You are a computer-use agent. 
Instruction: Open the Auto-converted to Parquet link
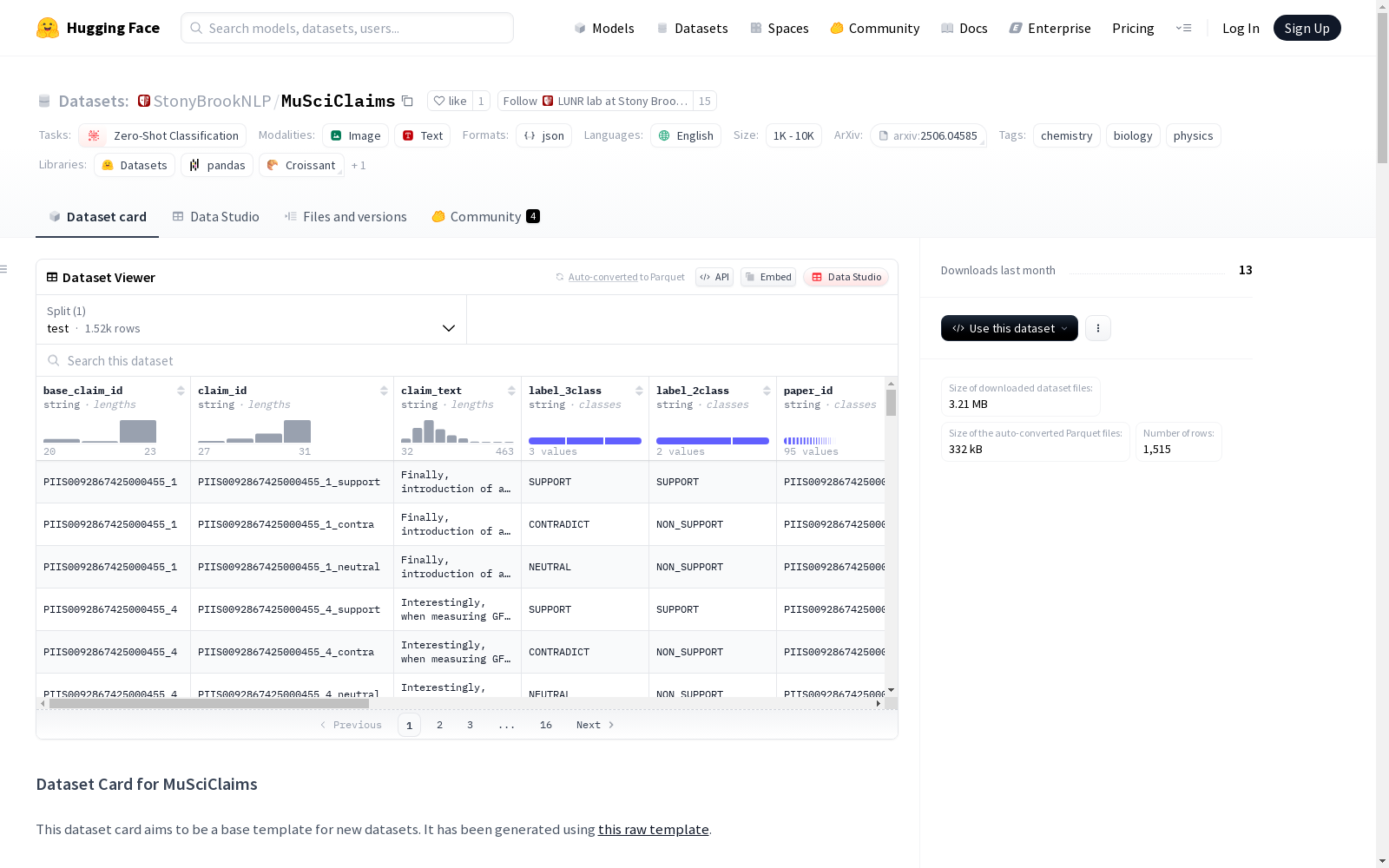click(620, 277)
